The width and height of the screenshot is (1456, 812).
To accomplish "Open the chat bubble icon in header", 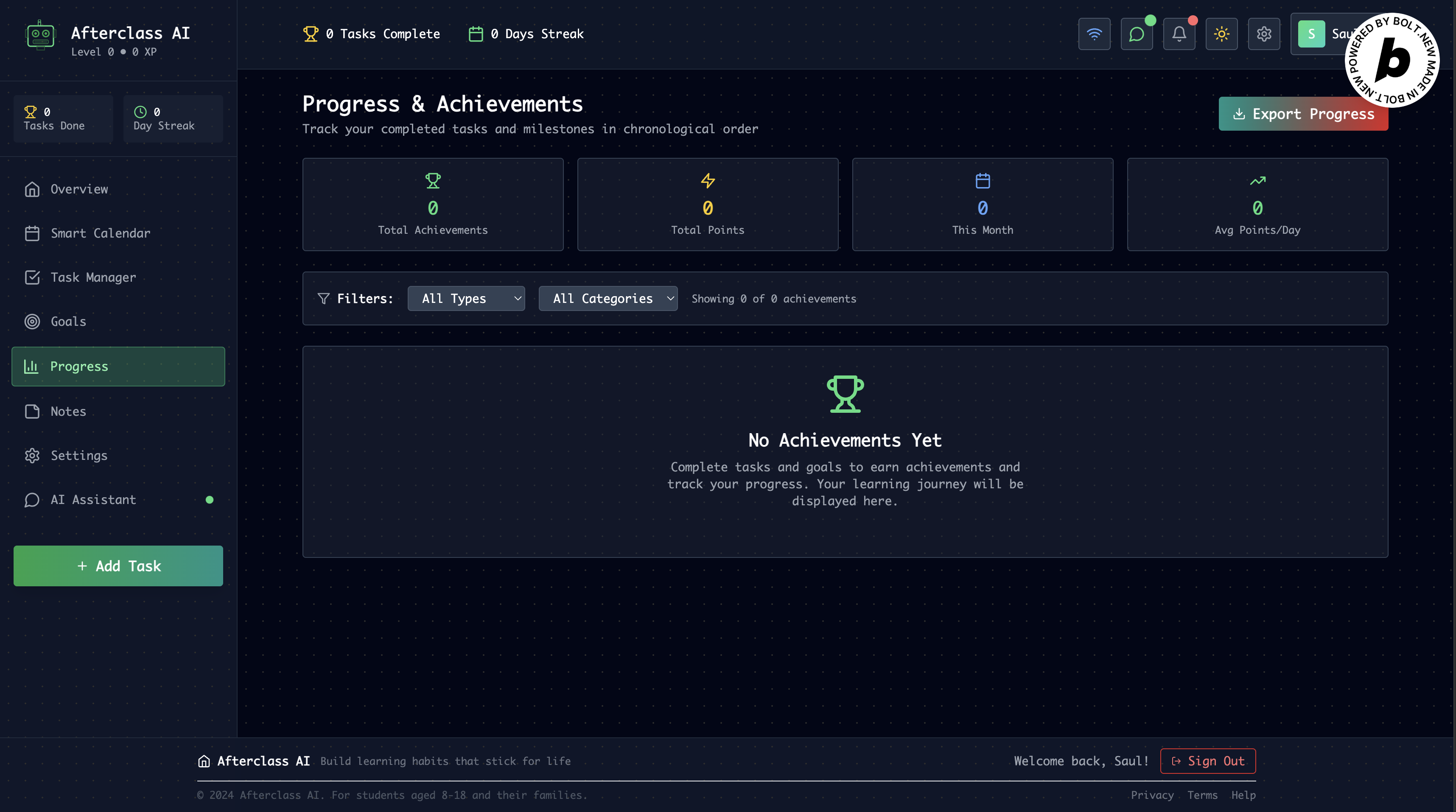I will point(1137,34).
